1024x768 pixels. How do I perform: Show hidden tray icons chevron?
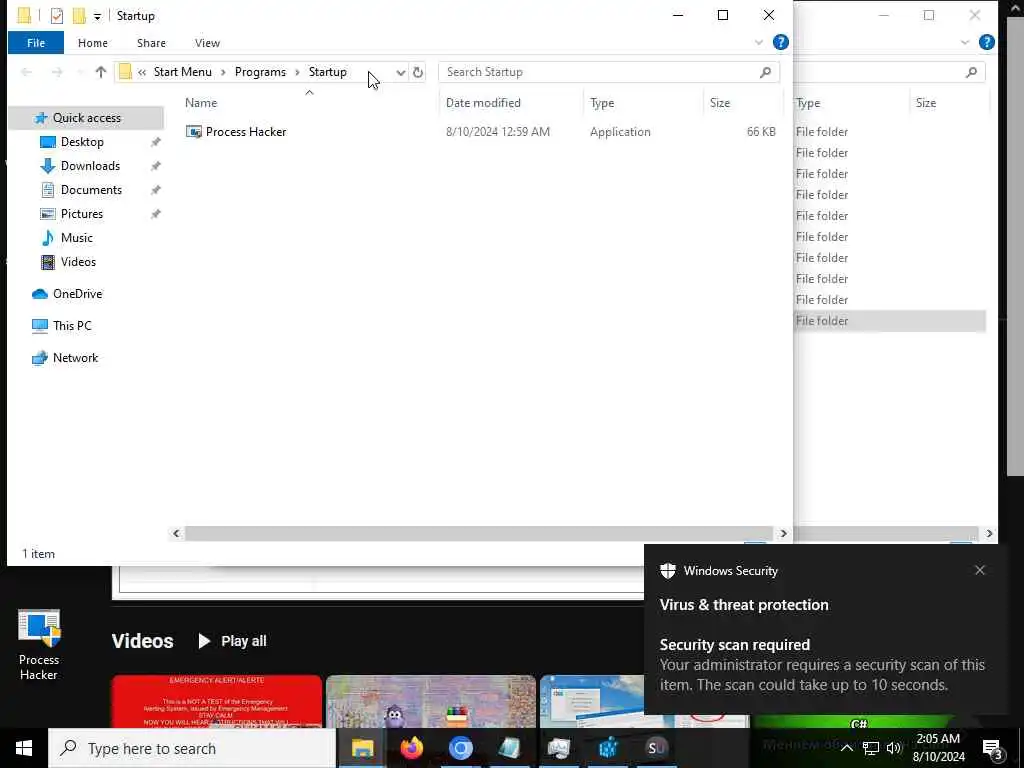(846, 748)
